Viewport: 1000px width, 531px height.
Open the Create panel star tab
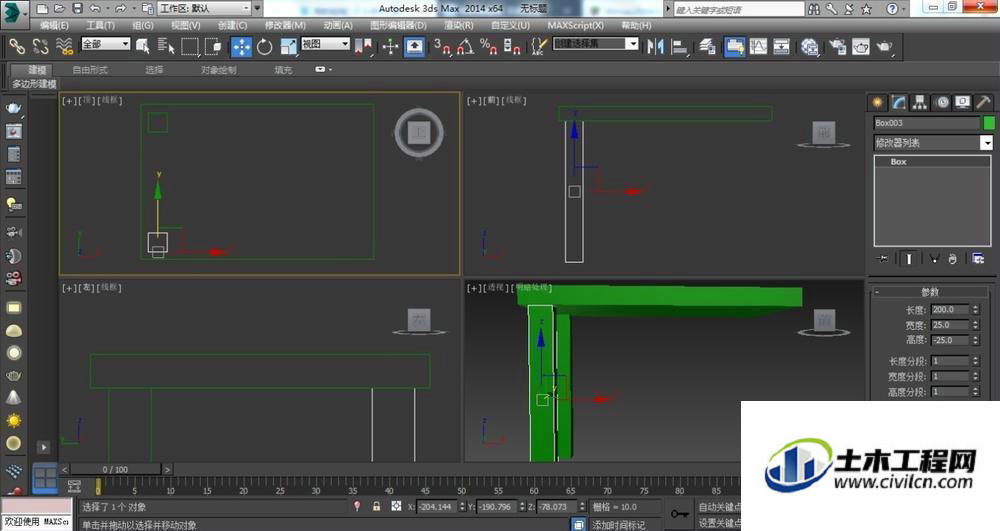(878, 102)
